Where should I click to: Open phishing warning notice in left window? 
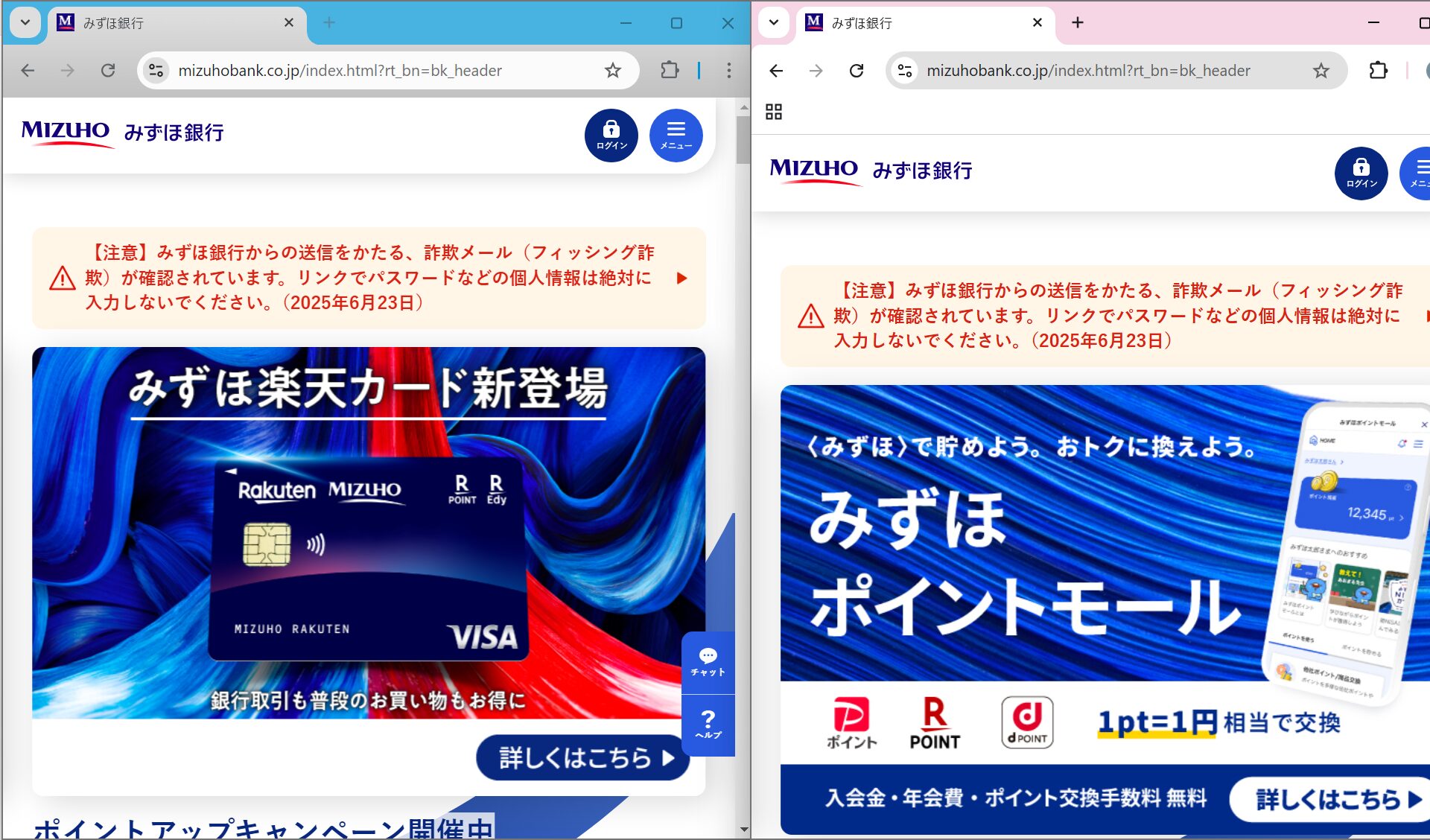(x=369, y=278)
